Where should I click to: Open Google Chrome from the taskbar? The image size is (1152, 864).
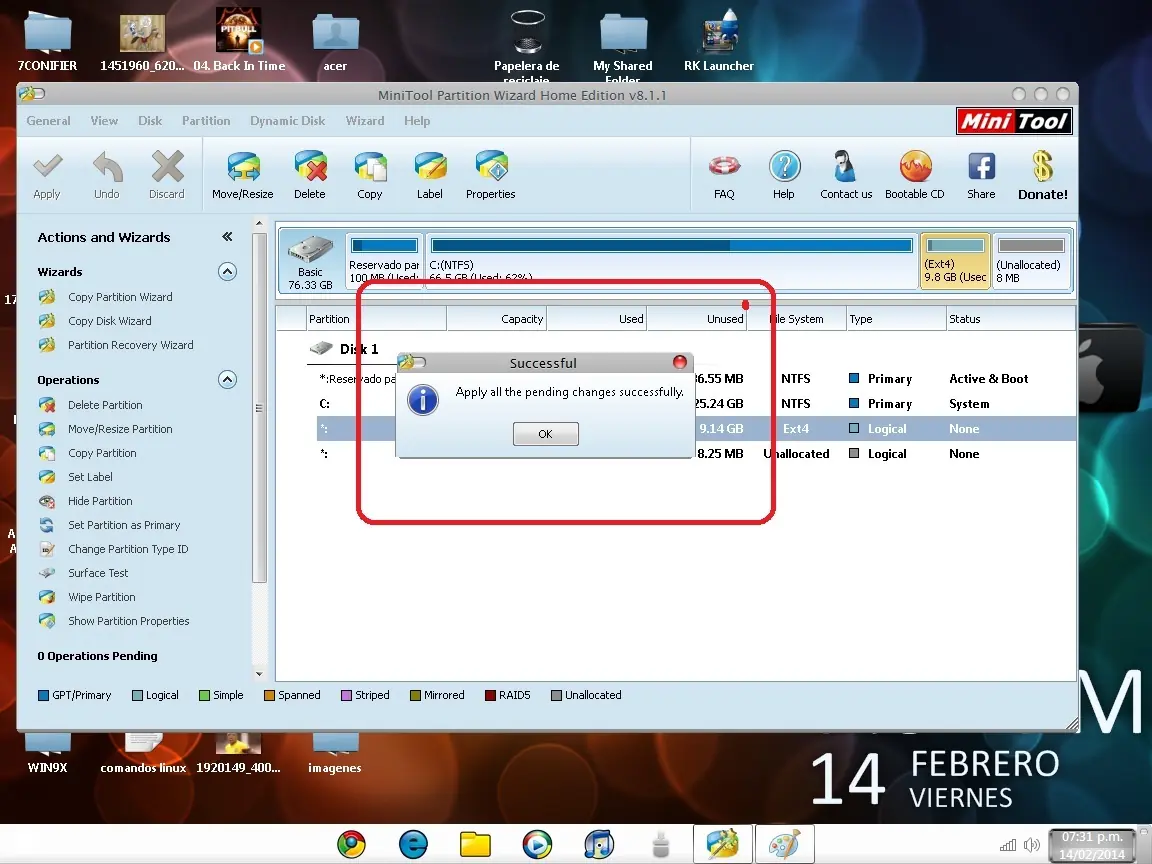[x=352, y=844]
